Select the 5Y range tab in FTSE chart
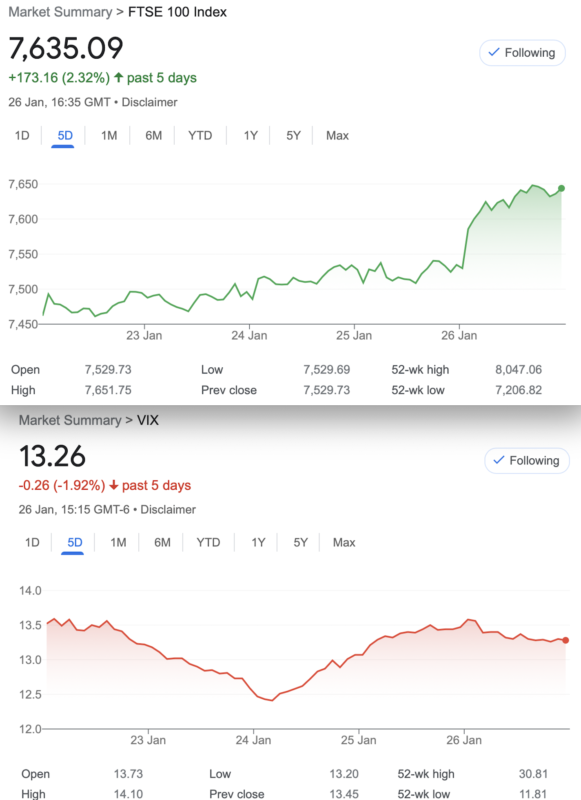The height and width of the screenshot is (800, 581). (x=293, y=136)
